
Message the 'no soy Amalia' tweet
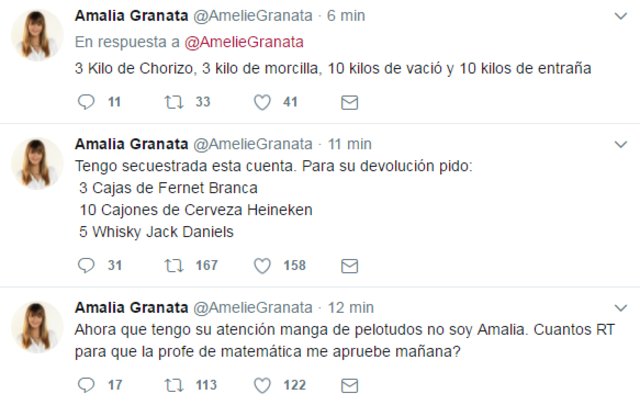(x=349, y=384)
